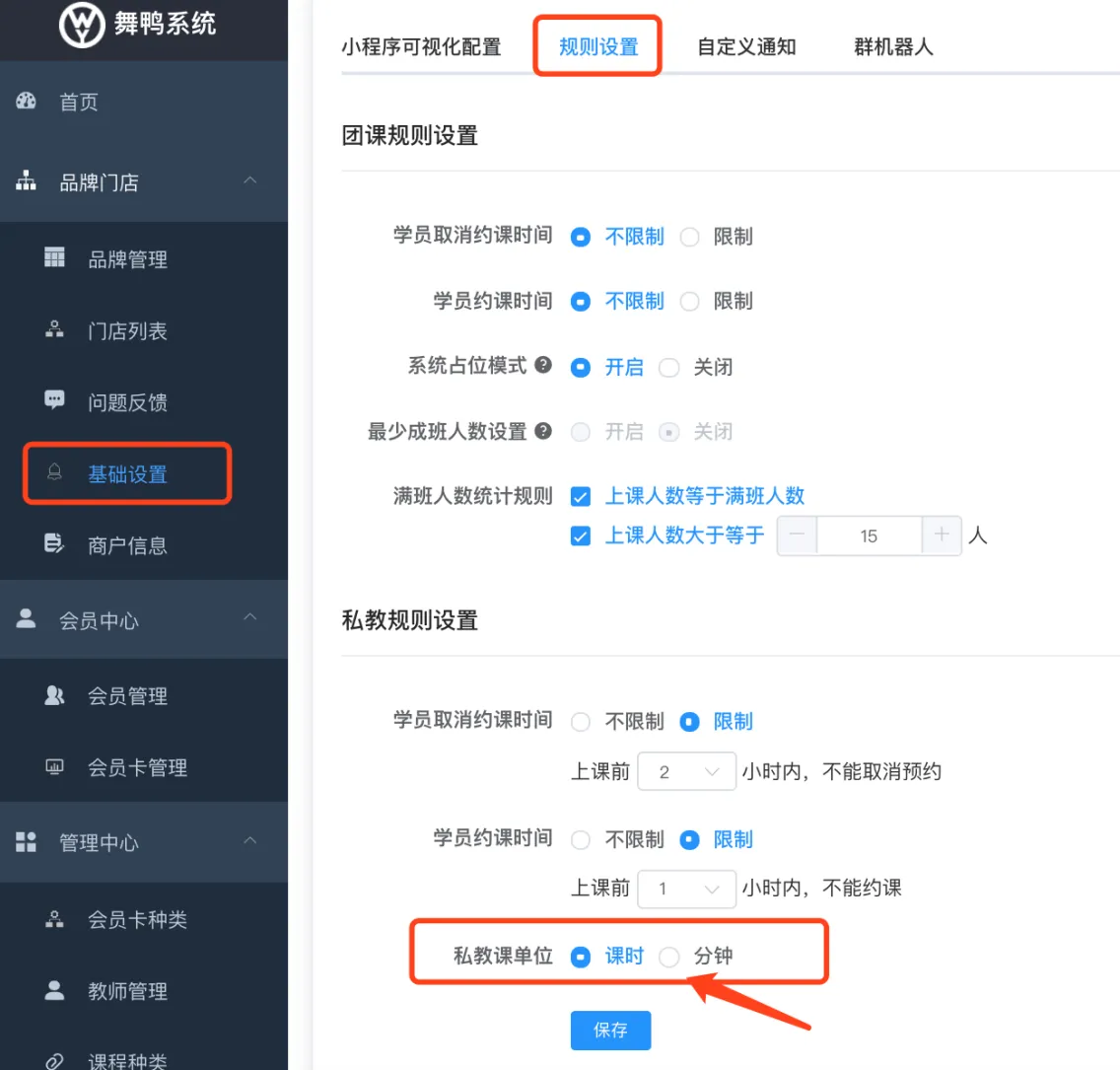Click the 品牌管理 grid icon
This screenshot has height=1070, width=1120.
click(54, 258)
